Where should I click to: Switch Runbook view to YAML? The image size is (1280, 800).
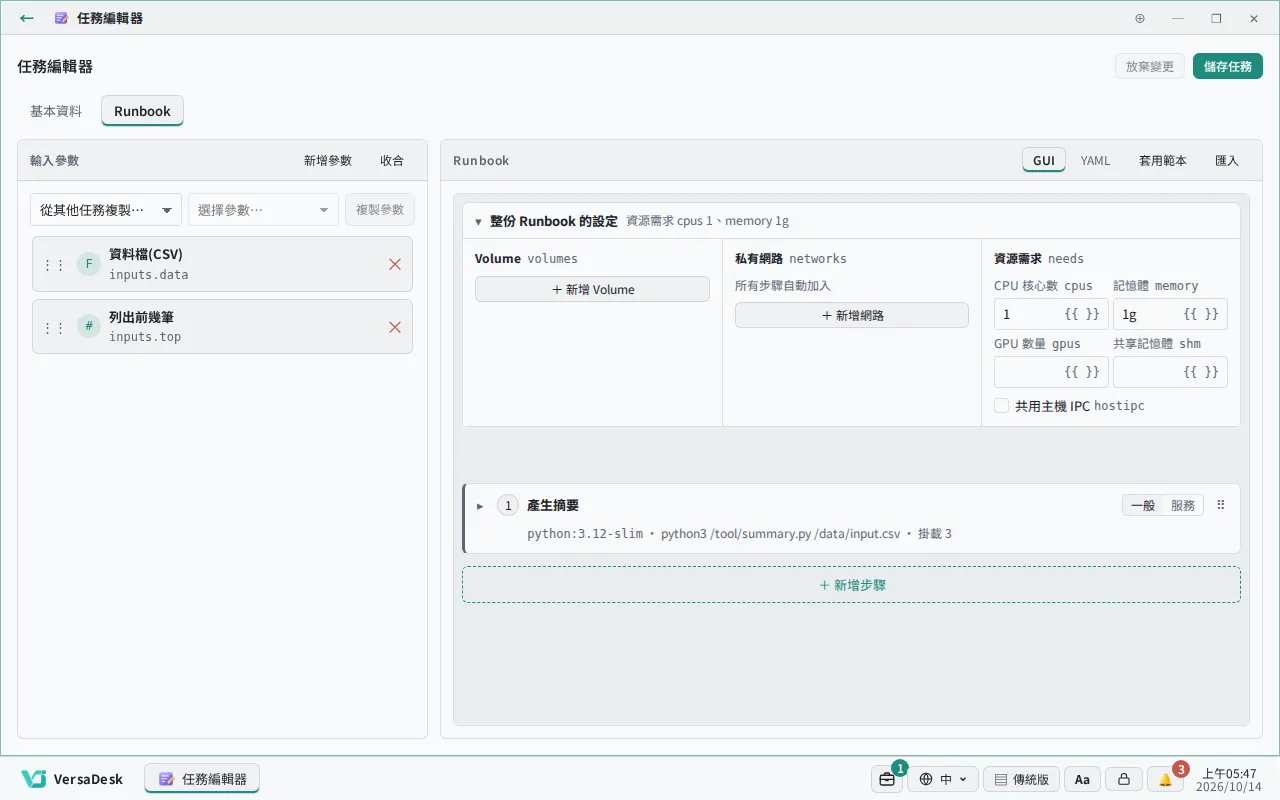click(1096, 160)
